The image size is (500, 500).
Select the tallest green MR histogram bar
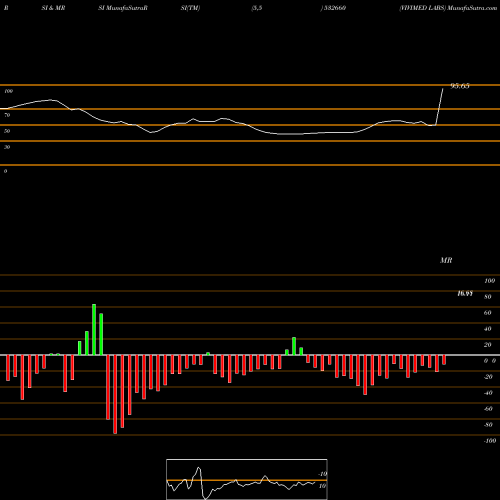click(94, 330)
